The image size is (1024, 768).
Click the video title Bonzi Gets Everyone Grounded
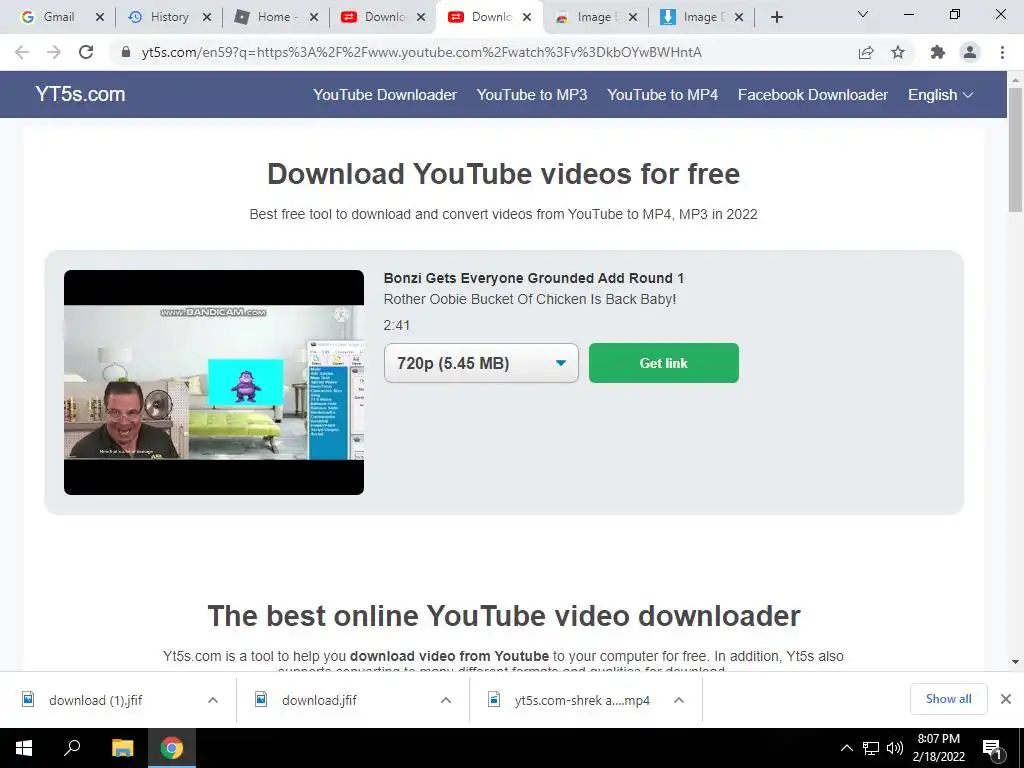point(534,278)
